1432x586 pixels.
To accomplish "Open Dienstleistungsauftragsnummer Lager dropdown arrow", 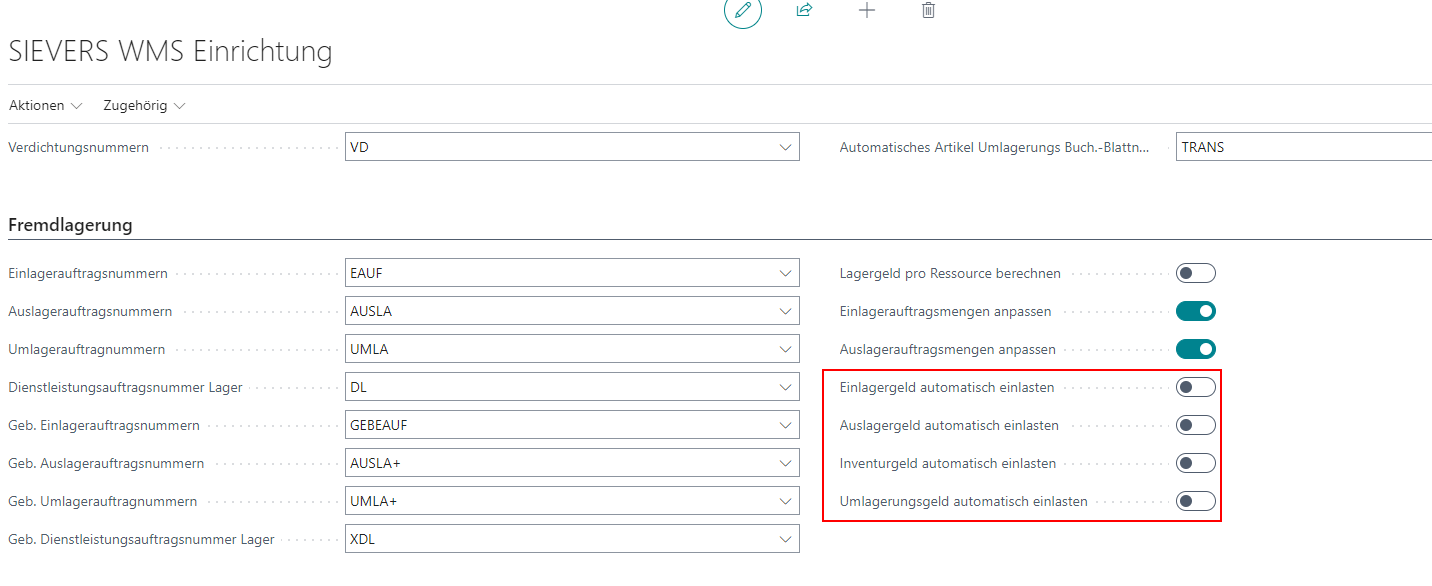I will 785,387.
